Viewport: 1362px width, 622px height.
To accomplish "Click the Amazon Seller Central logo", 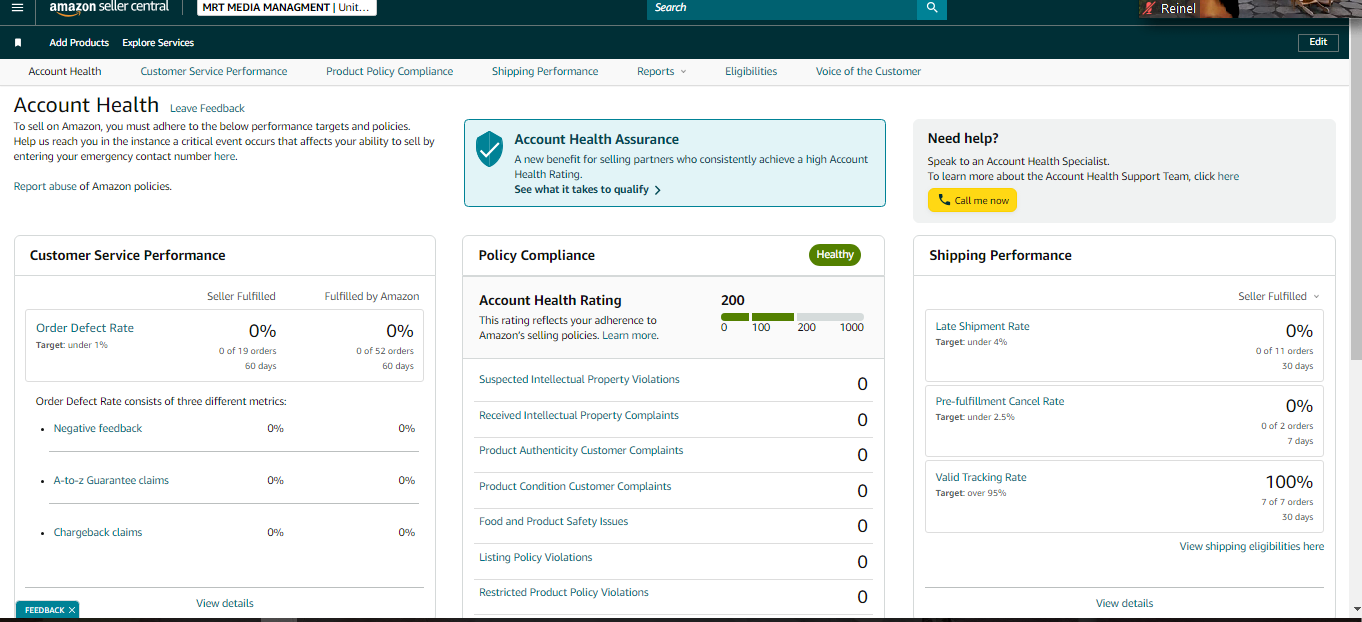I will pyautogui.click(x=109, y=7).
